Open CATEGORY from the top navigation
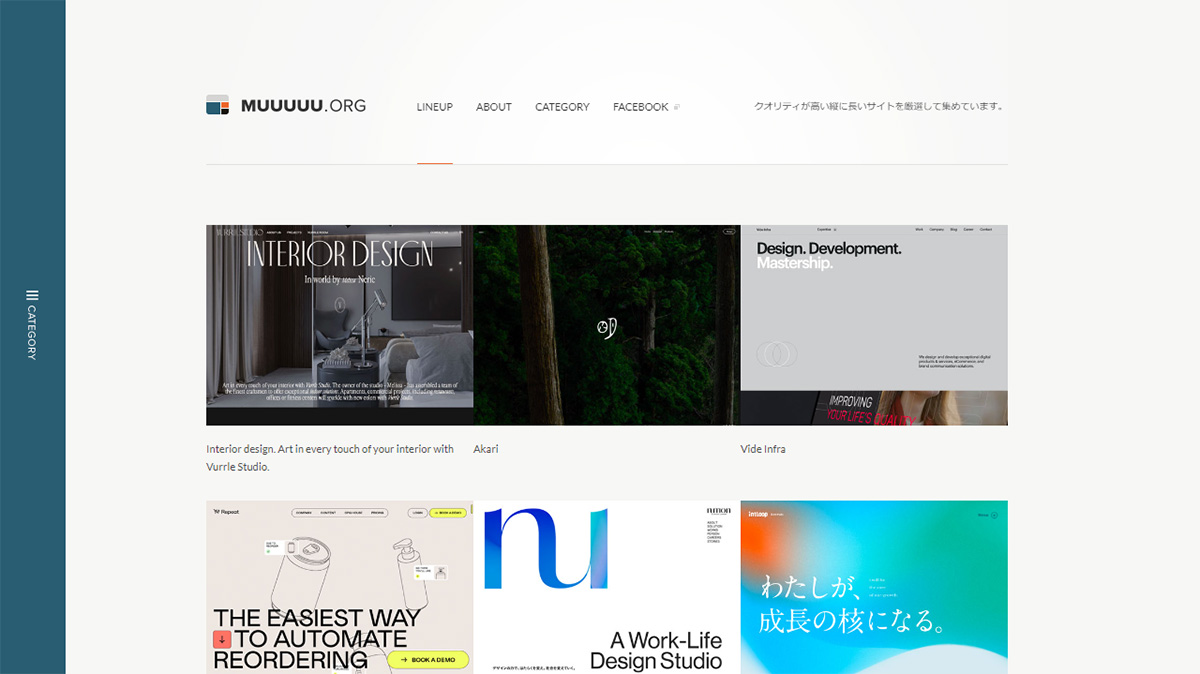Screen dimensions: 1200x674 pyautogui.click(x=562, y=106)
